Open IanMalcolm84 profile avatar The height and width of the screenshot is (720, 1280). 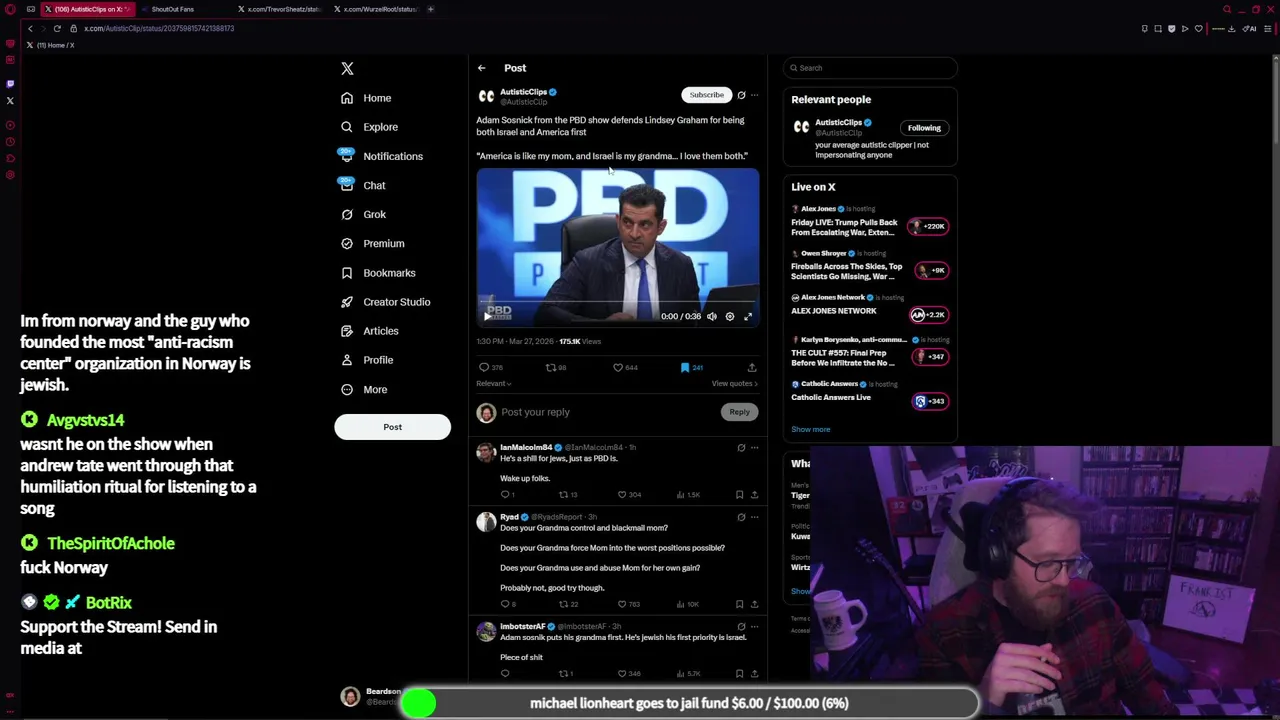[x=486, y=452]
